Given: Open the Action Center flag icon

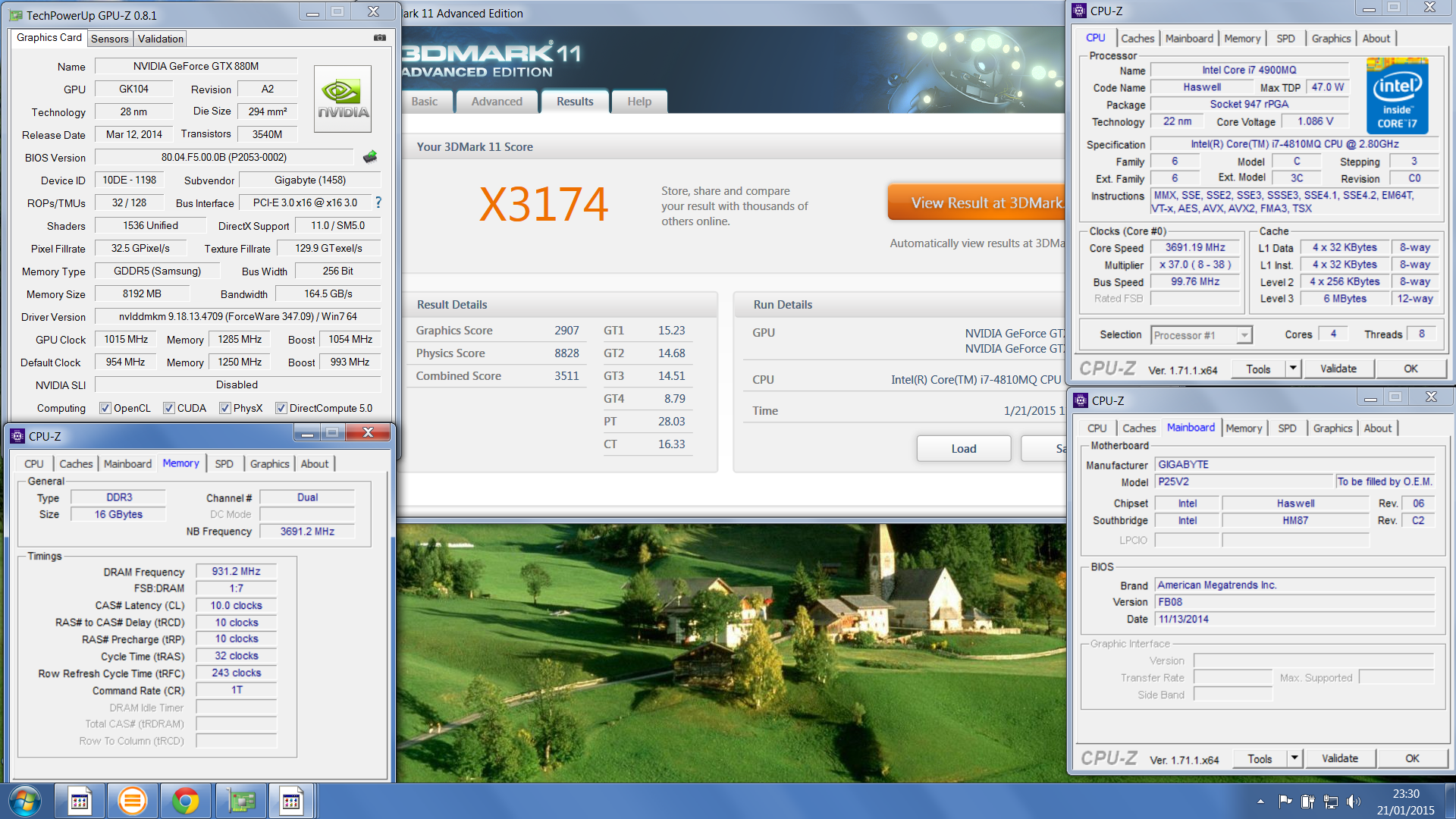Looking at the screenshot, I should 1285,802.
